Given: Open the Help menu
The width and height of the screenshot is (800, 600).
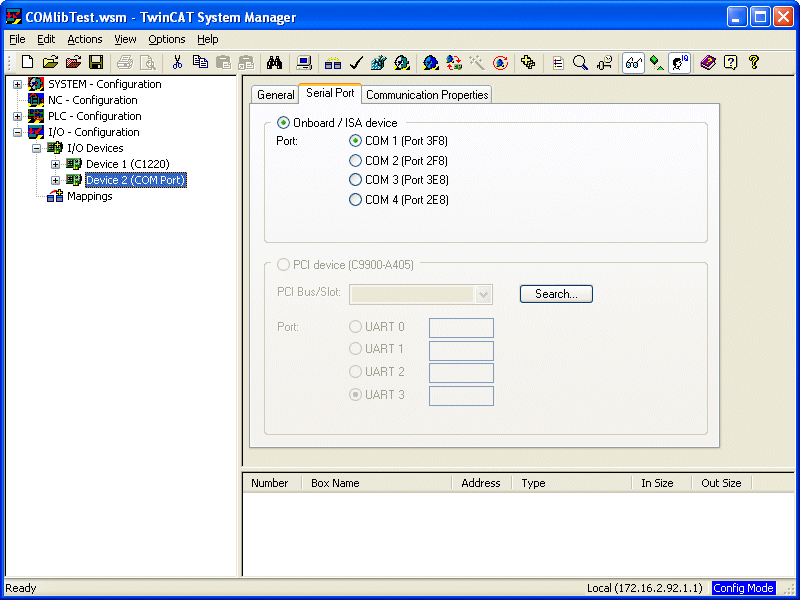Looking at the screenshot, I should tap(208, 39).
